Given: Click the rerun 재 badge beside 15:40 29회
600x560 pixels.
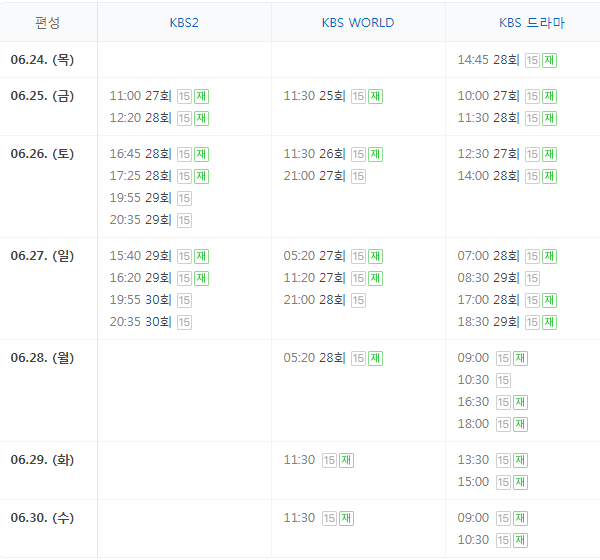Looking at the screenshot, I should (201, 256).
